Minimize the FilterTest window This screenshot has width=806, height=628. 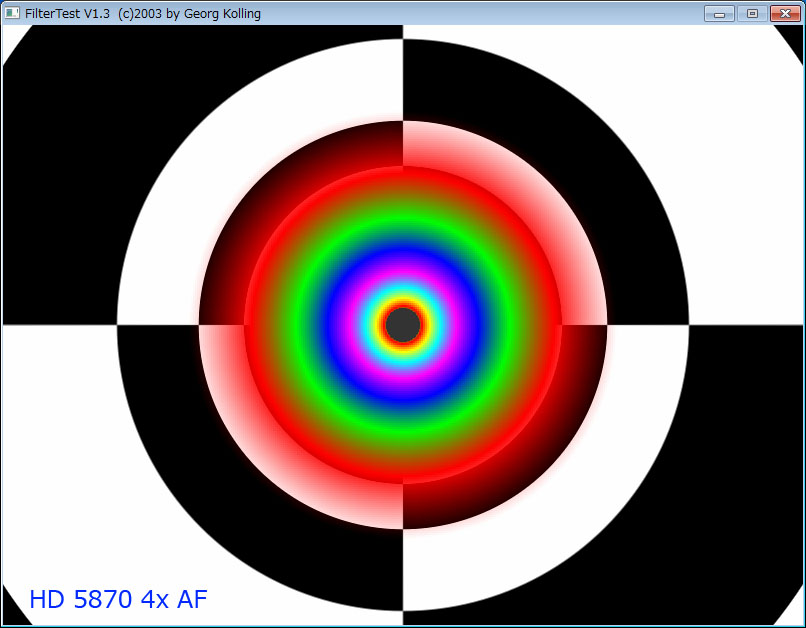pyautogui.click(x=719, y=14)
